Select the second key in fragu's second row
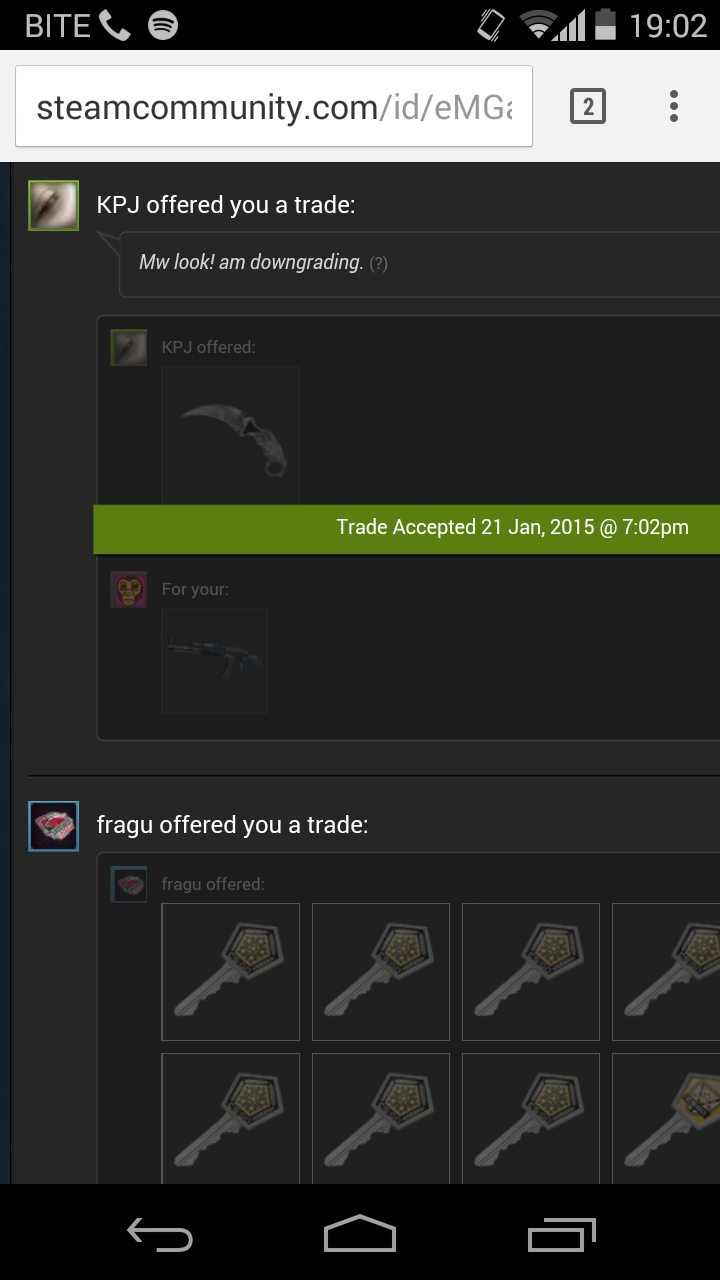The image size is (720, 1280). coord(381,1119)
